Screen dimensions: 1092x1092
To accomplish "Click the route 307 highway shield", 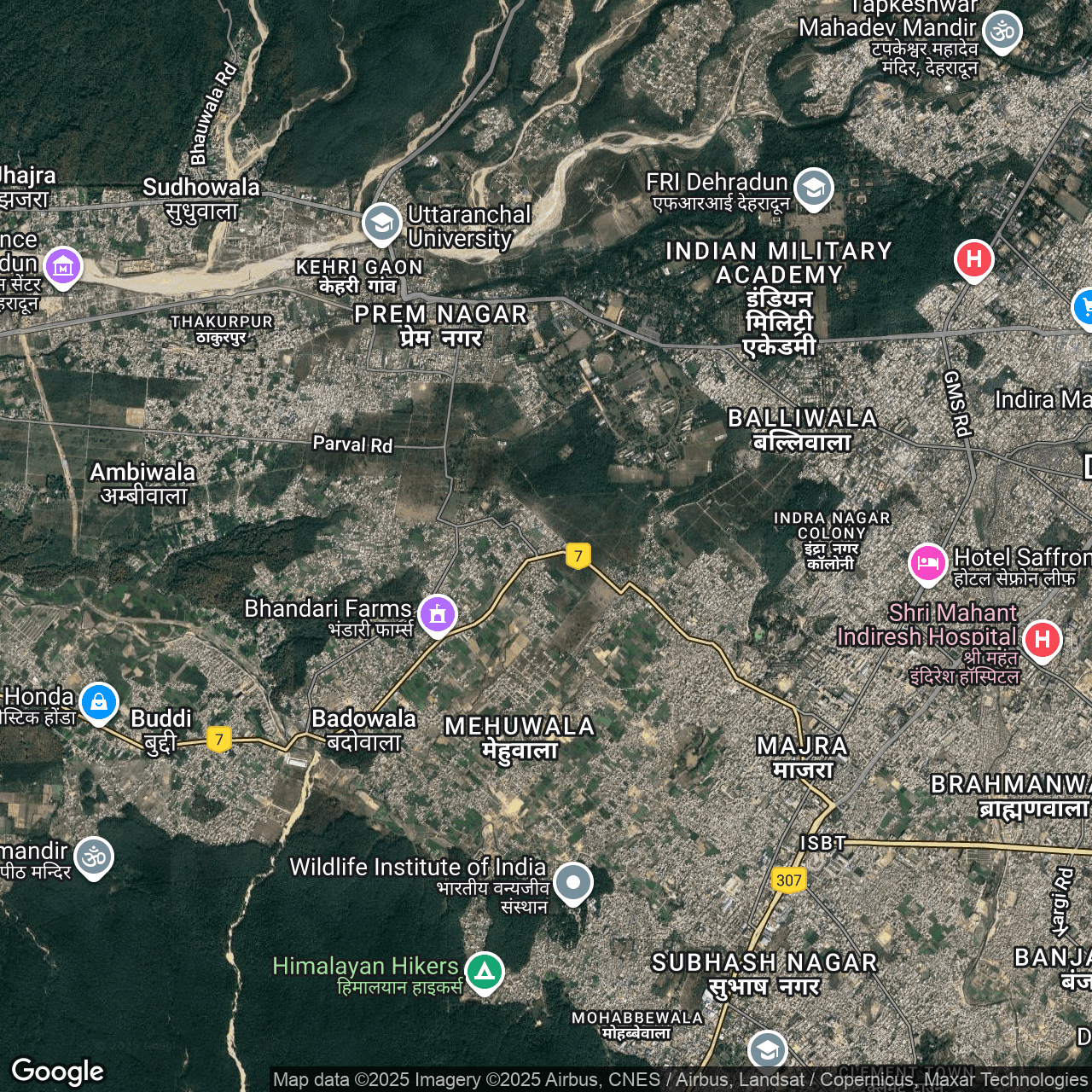I will (x=788, y=880).
